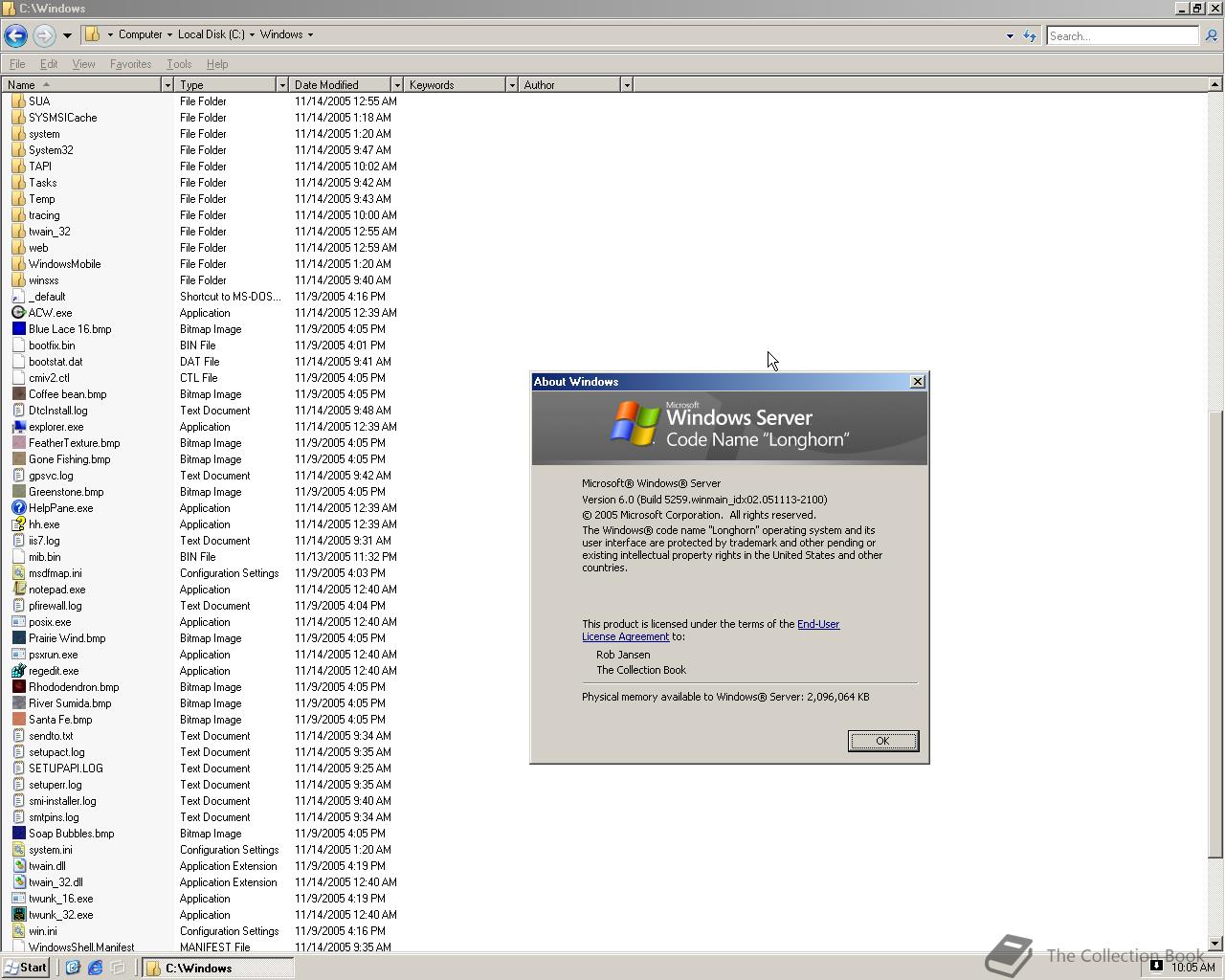
Task: Select the WindowsShell.Manifest file name
Action: pos(81,947)
